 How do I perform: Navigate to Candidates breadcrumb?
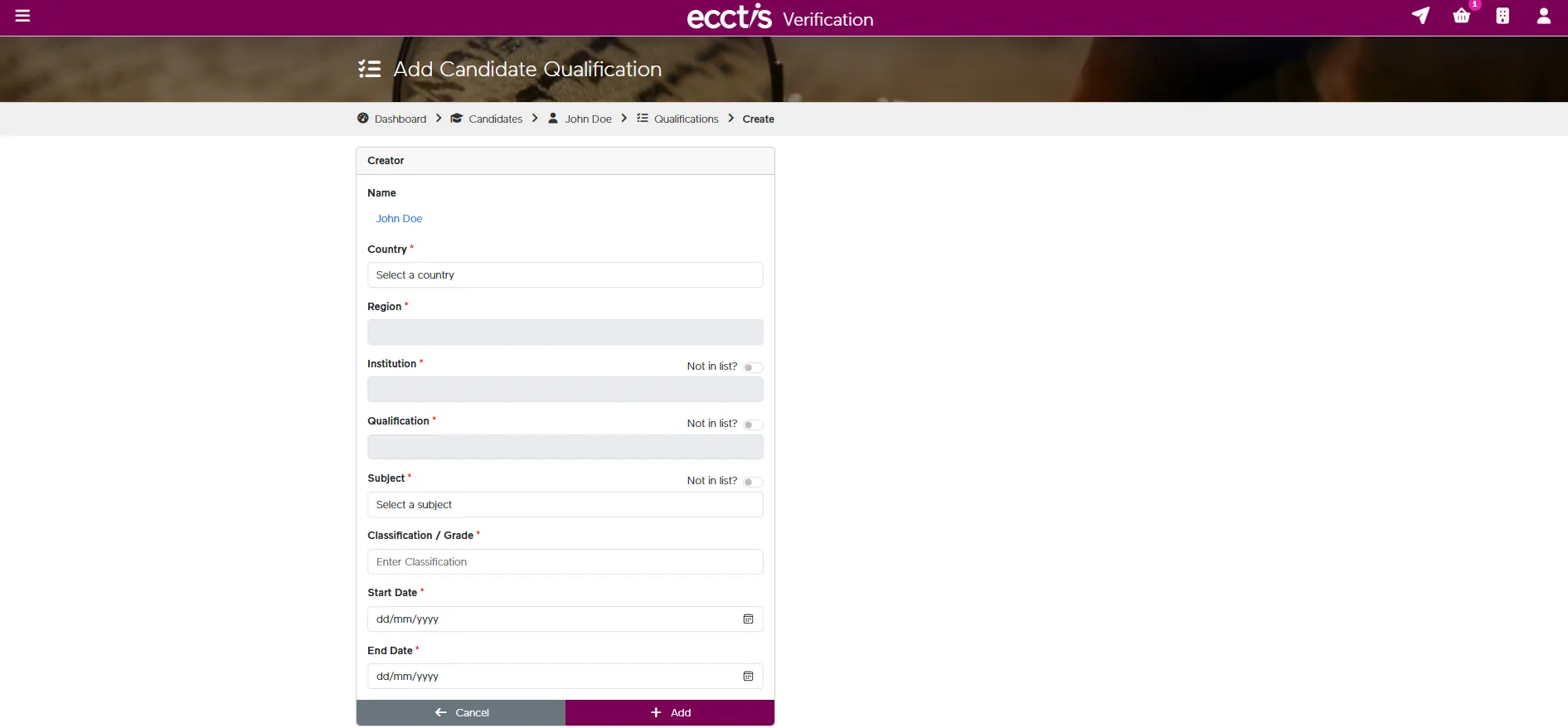pyautogui.click(x=495, y=119)
